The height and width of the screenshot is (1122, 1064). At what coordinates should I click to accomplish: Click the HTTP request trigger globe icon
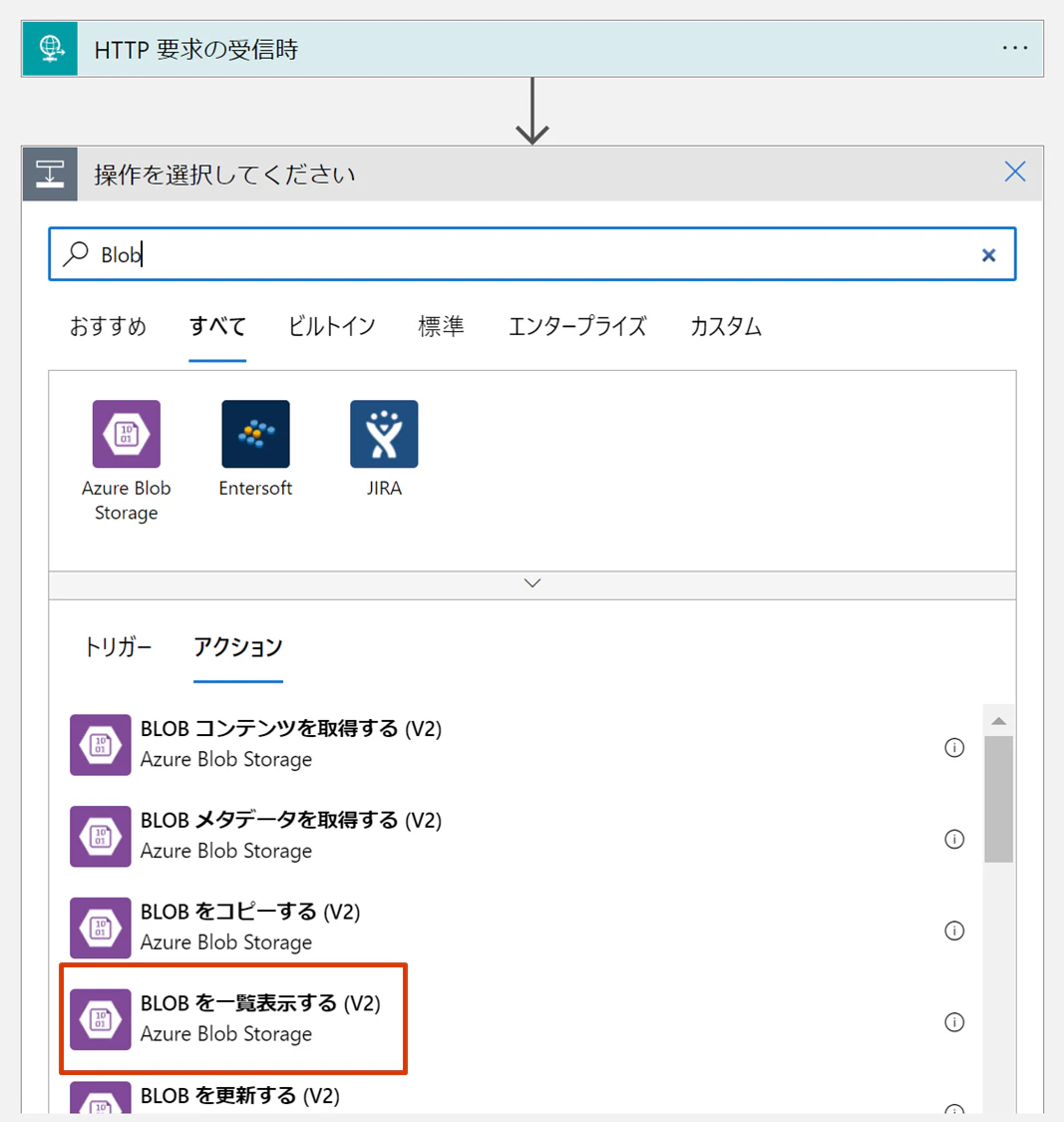[x=50, y=49]
